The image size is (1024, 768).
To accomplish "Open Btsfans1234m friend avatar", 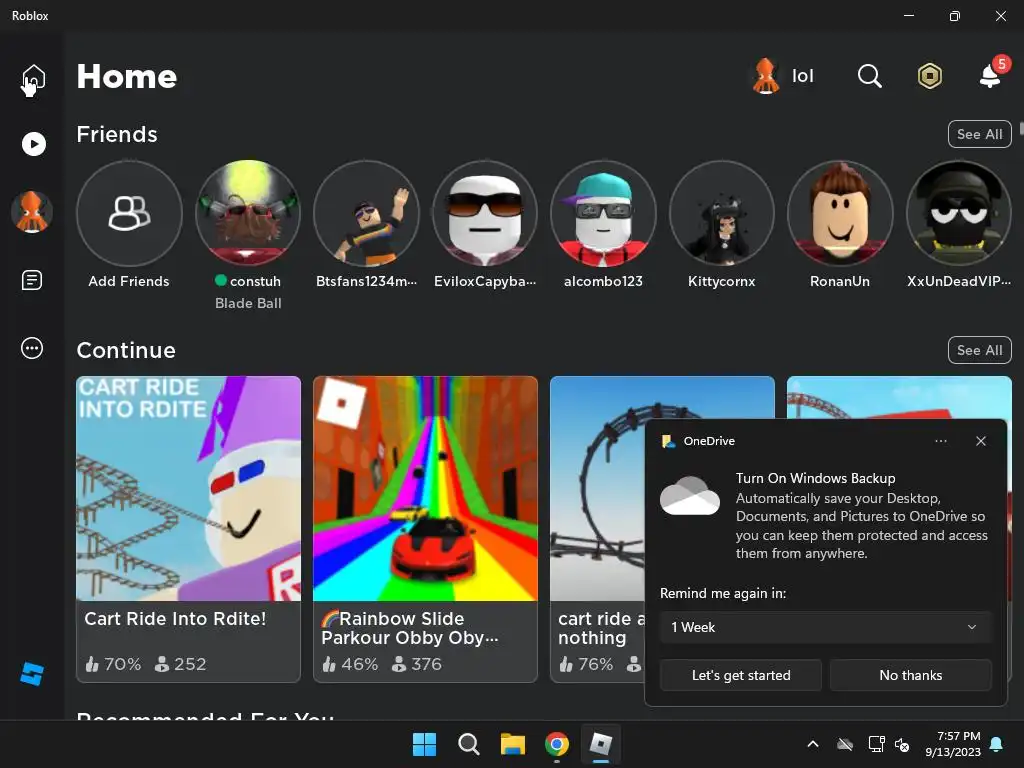I will pos(366,214).
